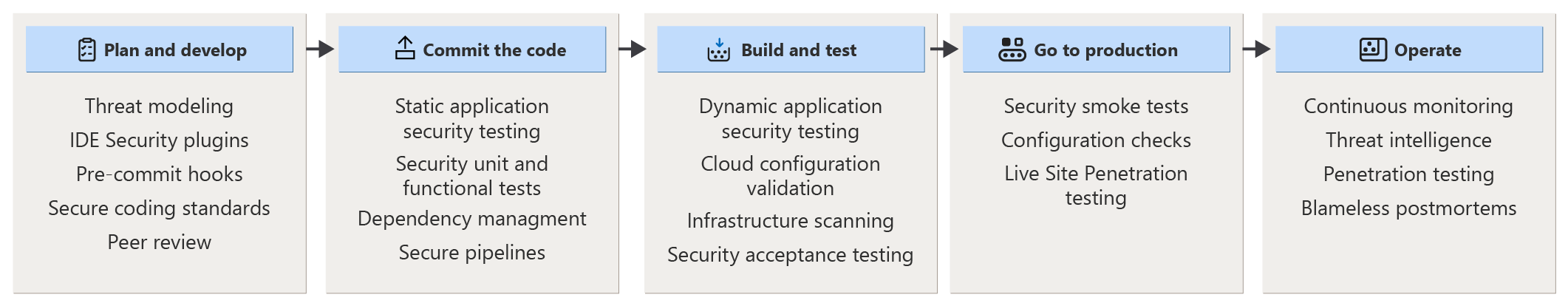Click Security smoke tests item
The width and height of the screenshot is (1568, 306).
(1096, 106)
